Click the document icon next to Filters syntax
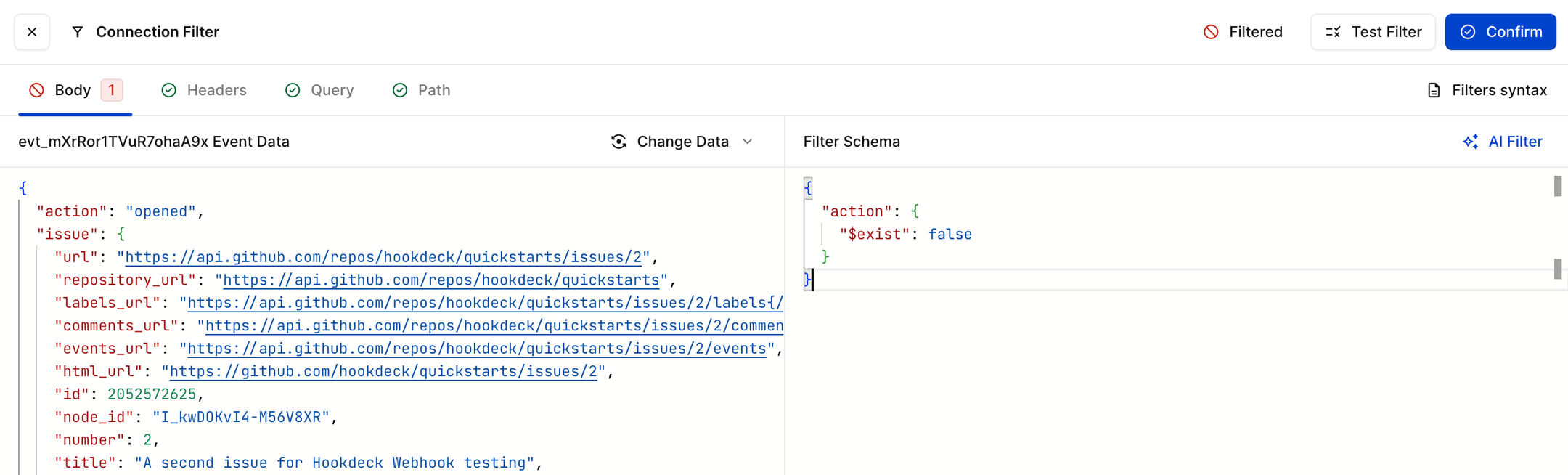 point(1433,89)
